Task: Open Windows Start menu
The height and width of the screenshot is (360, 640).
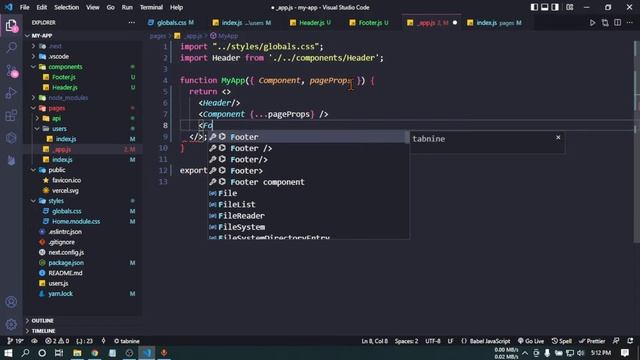Action: 8,353
